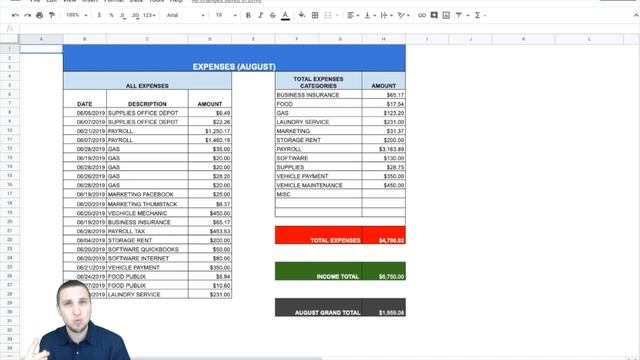Toggle italic formatting
The image size is (640, 360).
260,15
